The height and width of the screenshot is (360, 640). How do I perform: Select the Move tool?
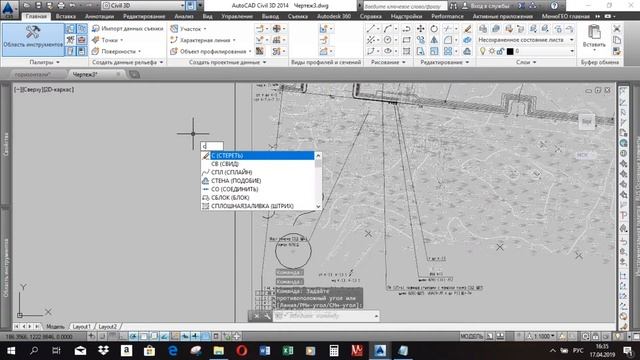tap(420, 29)
